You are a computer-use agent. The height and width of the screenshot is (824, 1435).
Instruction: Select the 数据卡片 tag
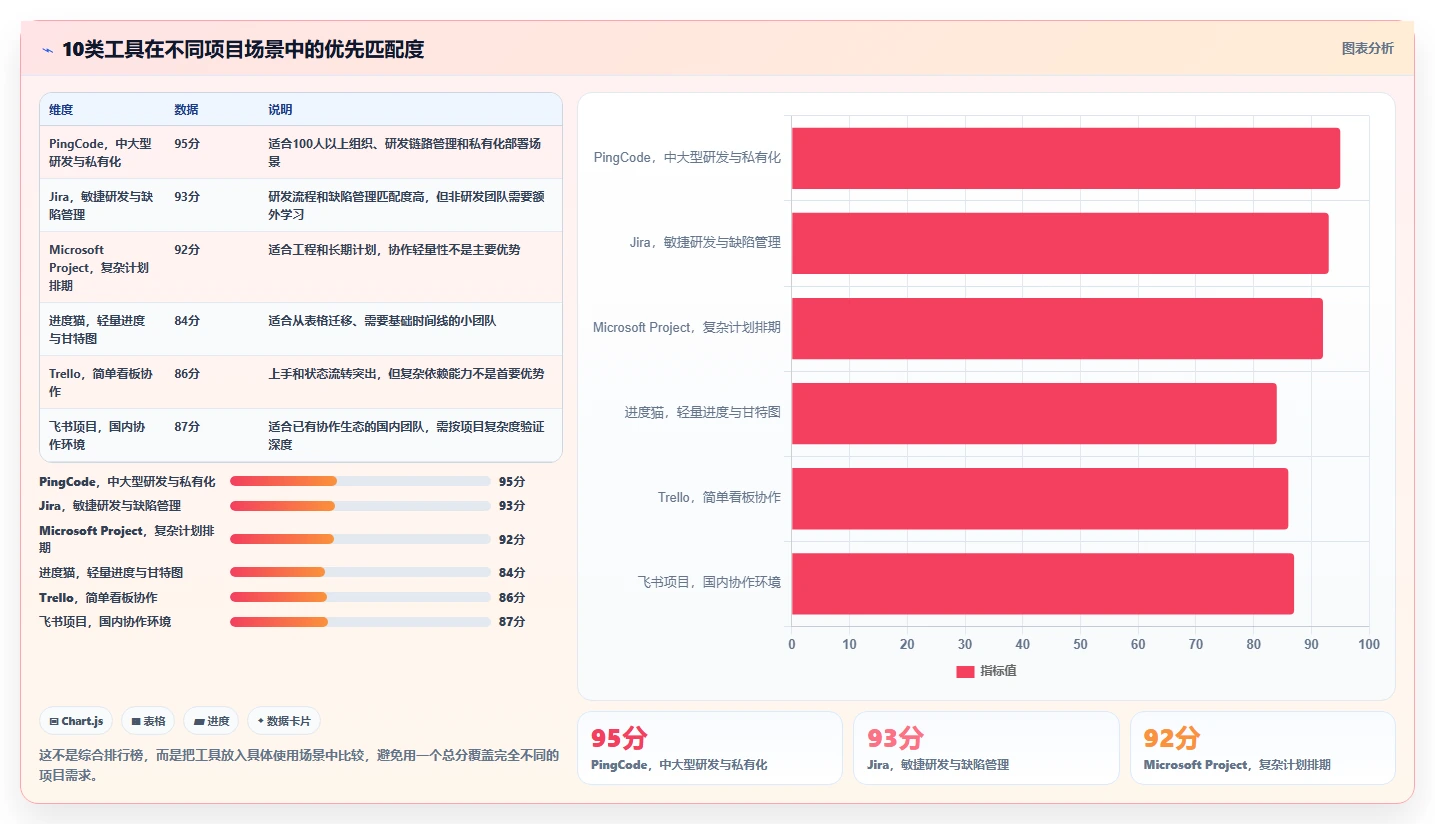pyautogui.click(x=284, y=721)
